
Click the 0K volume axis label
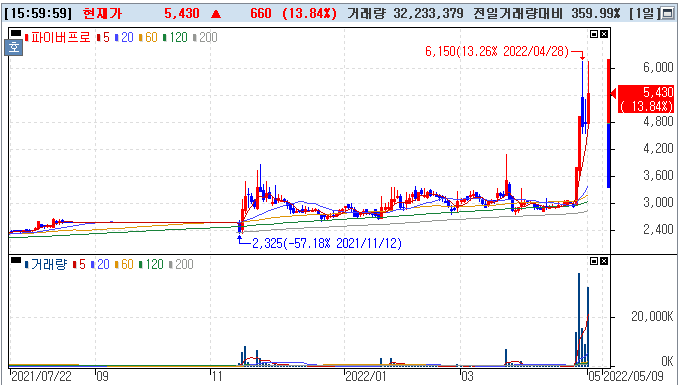tap(667, 361)
